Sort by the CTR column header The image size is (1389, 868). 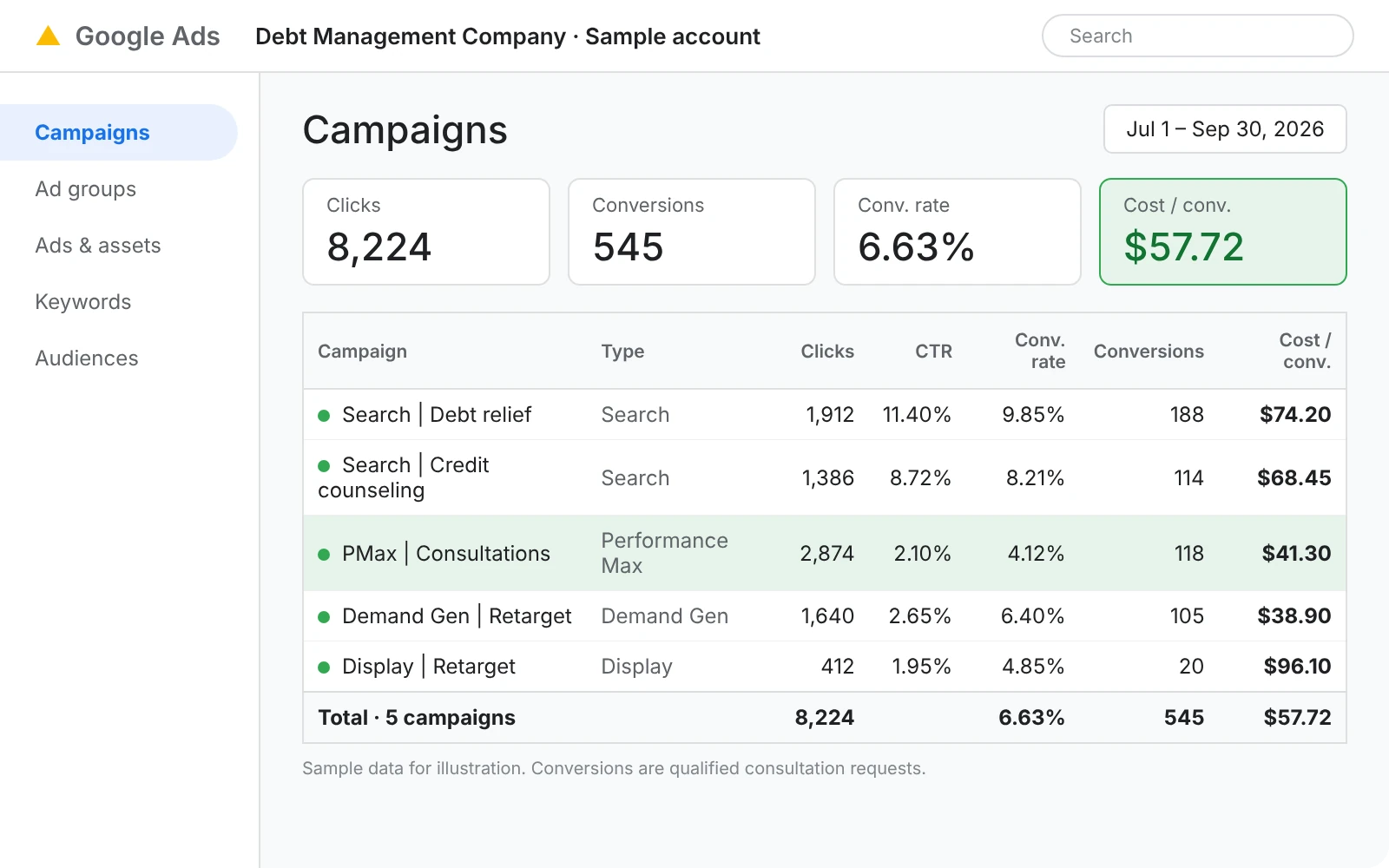(x=933, y=351)
